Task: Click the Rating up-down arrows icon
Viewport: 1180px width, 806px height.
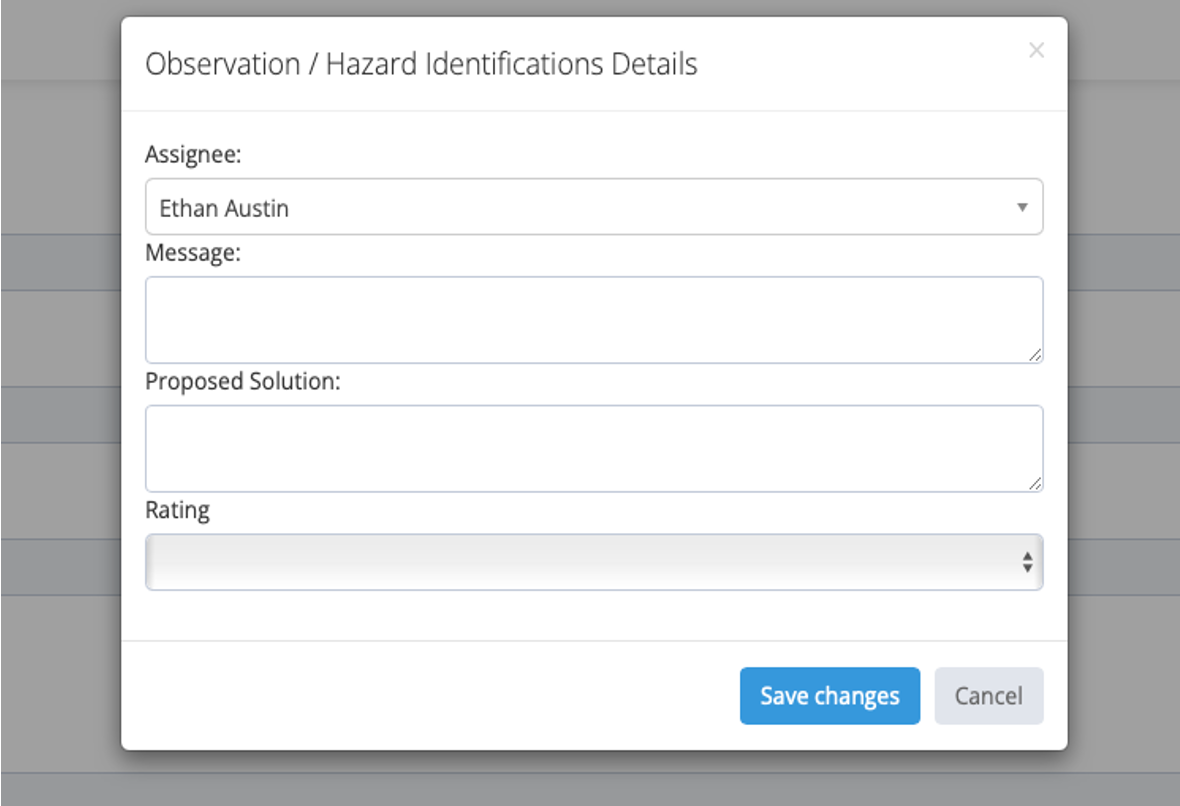Action: [x=1027, y=562]
